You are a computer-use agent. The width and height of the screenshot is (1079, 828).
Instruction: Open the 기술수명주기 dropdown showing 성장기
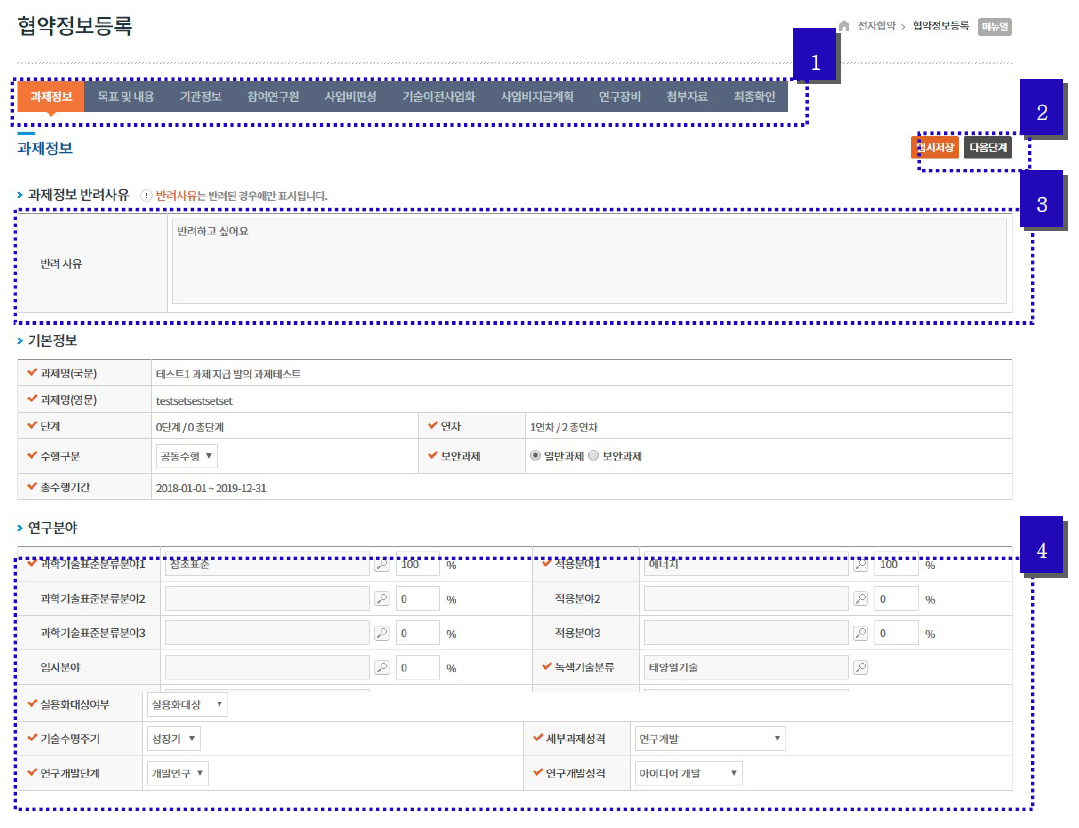173,739
